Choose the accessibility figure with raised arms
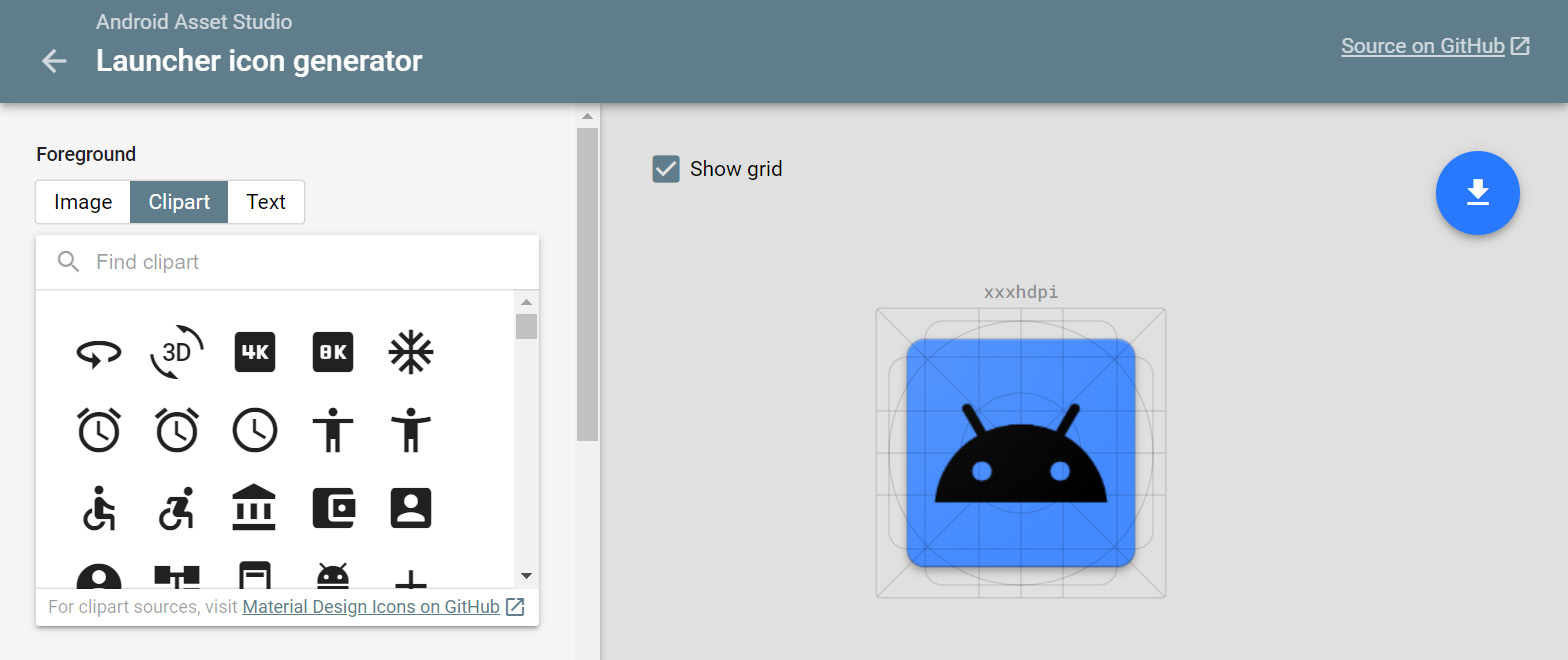The width and height of the screenshot is (1568, 660). [410, 431]
